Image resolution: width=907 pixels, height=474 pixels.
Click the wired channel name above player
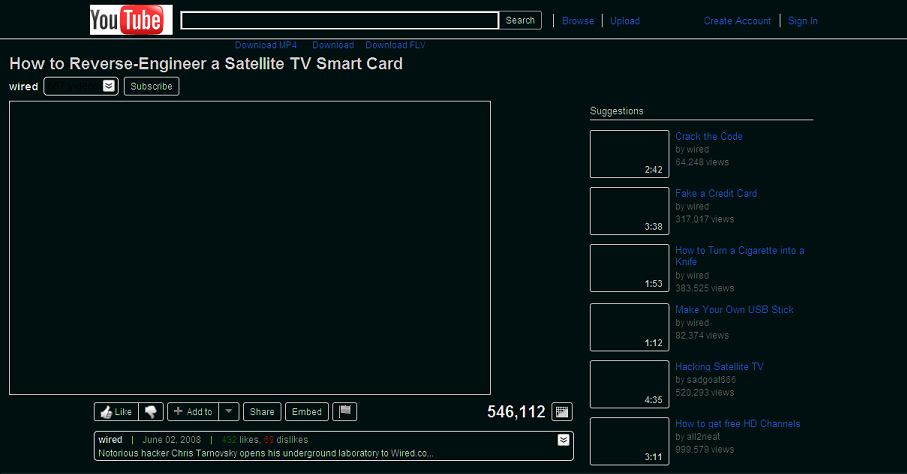tap(23, 86)
